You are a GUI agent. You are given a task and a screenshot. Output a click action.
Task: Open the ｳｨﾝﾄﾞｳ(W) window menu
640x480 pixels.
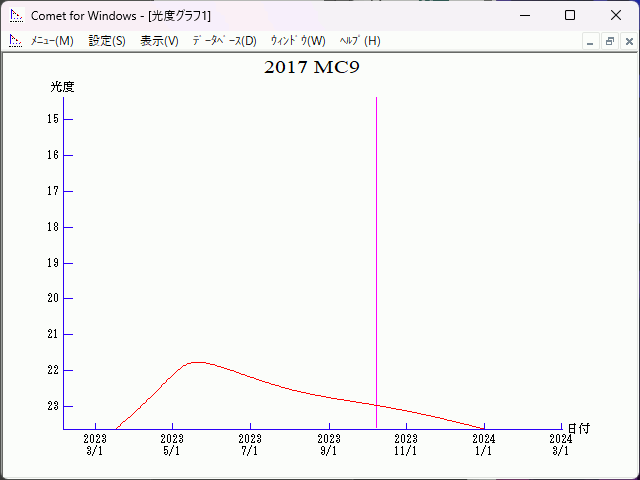(x=297, y=41)
